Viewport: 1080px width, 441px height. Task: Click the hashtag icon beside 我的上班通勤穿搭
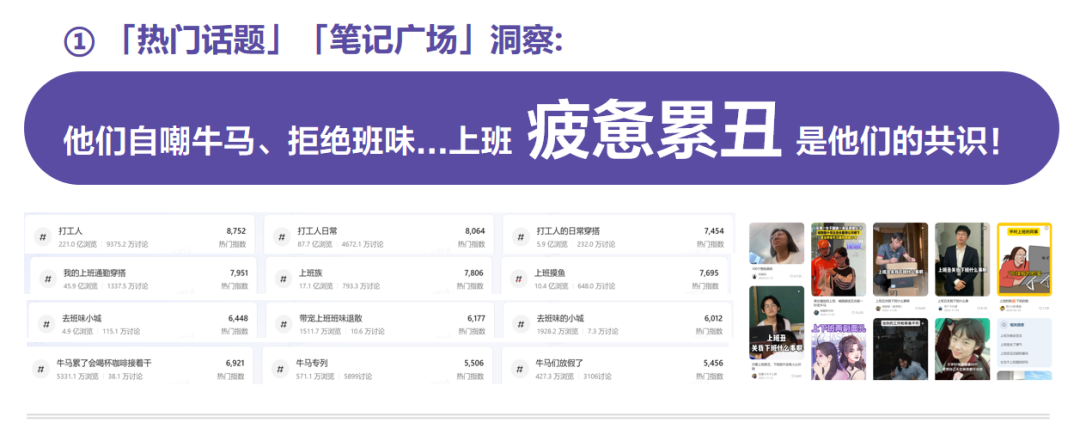[x=48, y=279]
